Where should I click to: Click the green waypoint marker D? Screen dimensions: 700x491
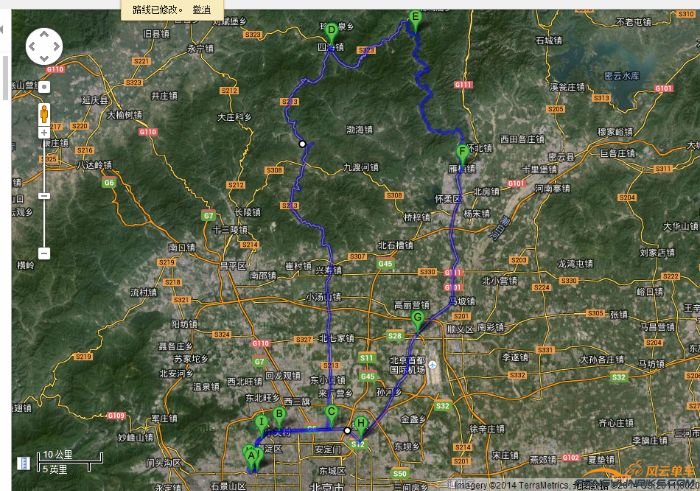click(x=331, y=31)
